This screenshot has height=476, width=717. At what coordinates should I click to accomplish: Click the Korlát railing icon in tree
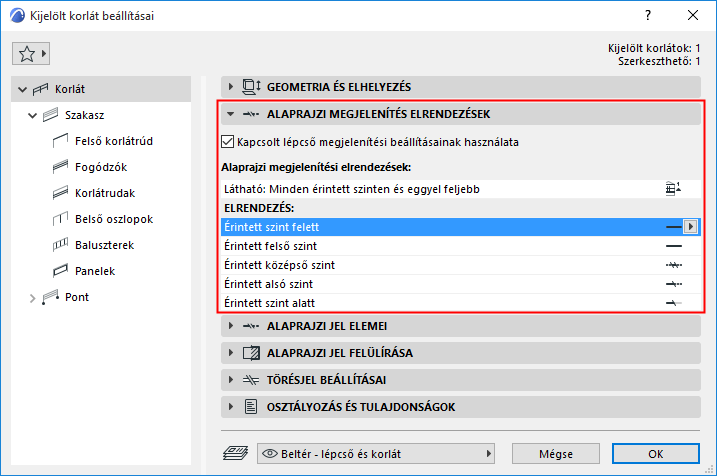coord(41,89)
